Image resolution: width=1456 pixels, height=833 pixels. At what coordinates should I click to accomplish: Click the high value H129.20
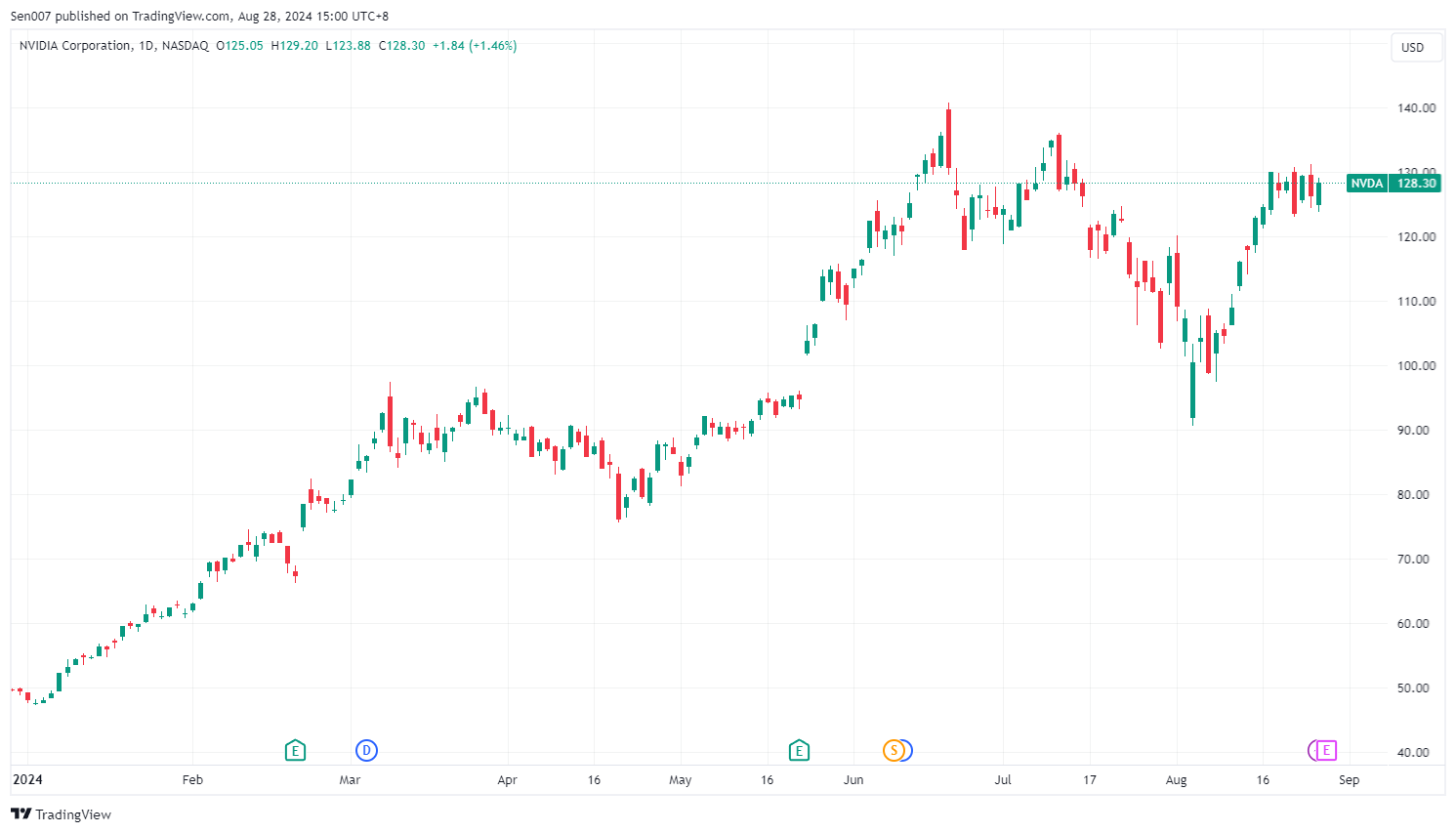(294, 46)
